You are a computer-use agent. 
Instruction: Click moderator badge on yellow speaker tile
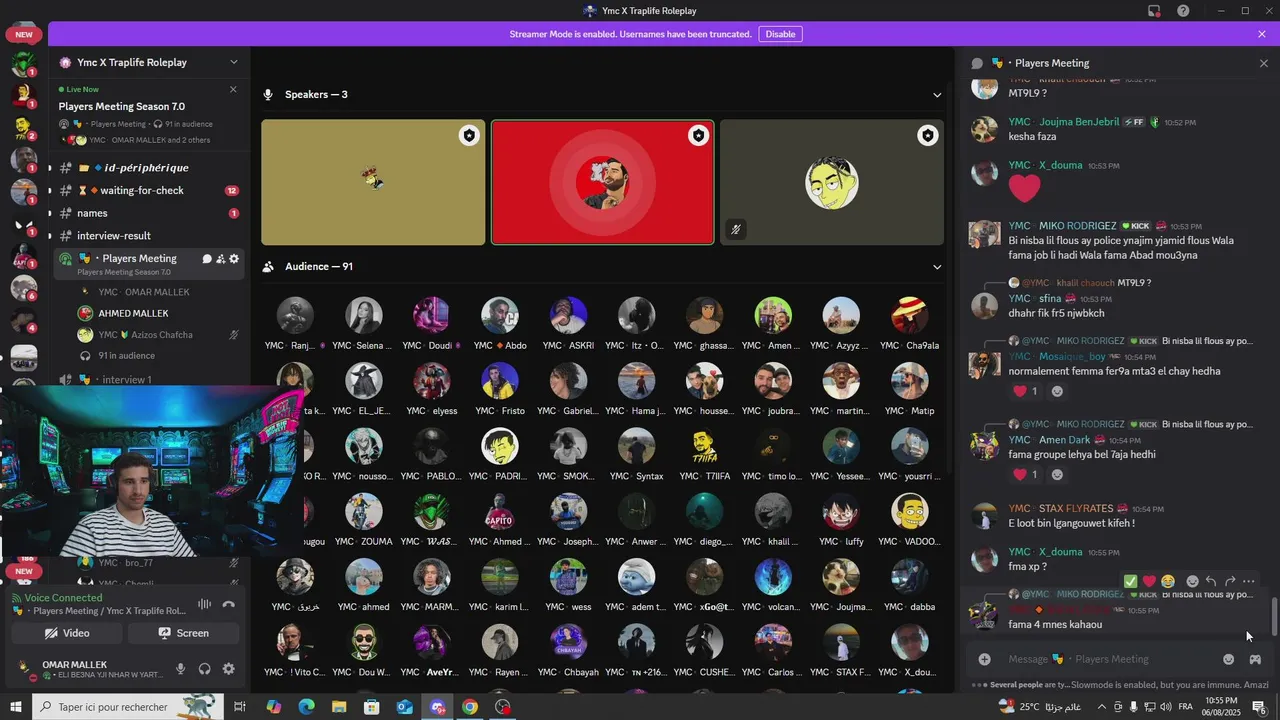(x=469, y=135)
